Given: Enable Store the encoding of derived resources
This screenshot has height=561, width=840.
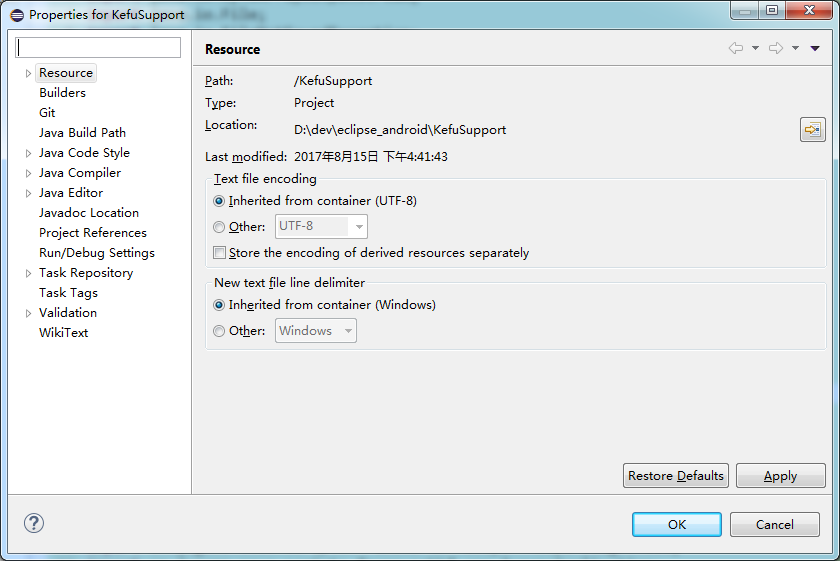Looking at the screenshot, I should [x=219, y=252].
